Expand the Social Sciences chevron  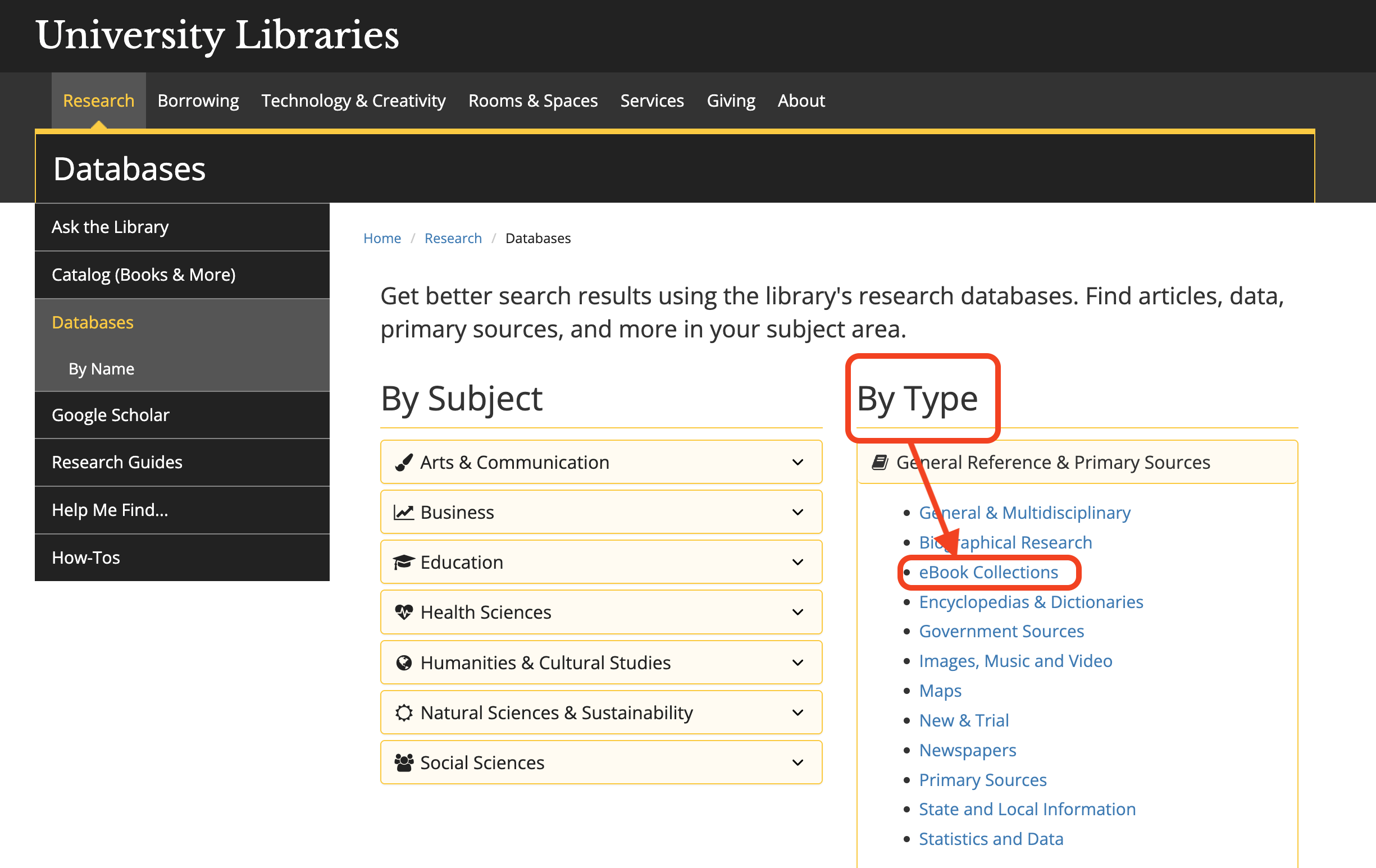[798, 763]
